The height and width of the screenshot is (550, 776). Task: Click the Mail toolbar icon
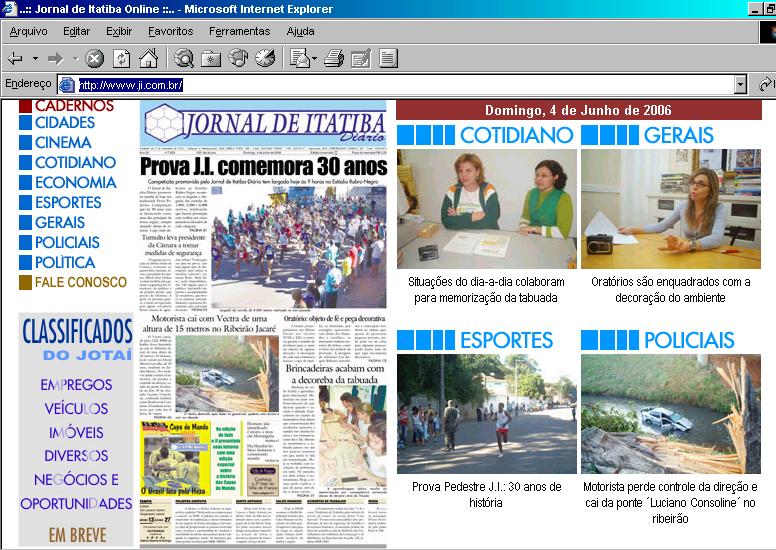(x=300, y=58)
